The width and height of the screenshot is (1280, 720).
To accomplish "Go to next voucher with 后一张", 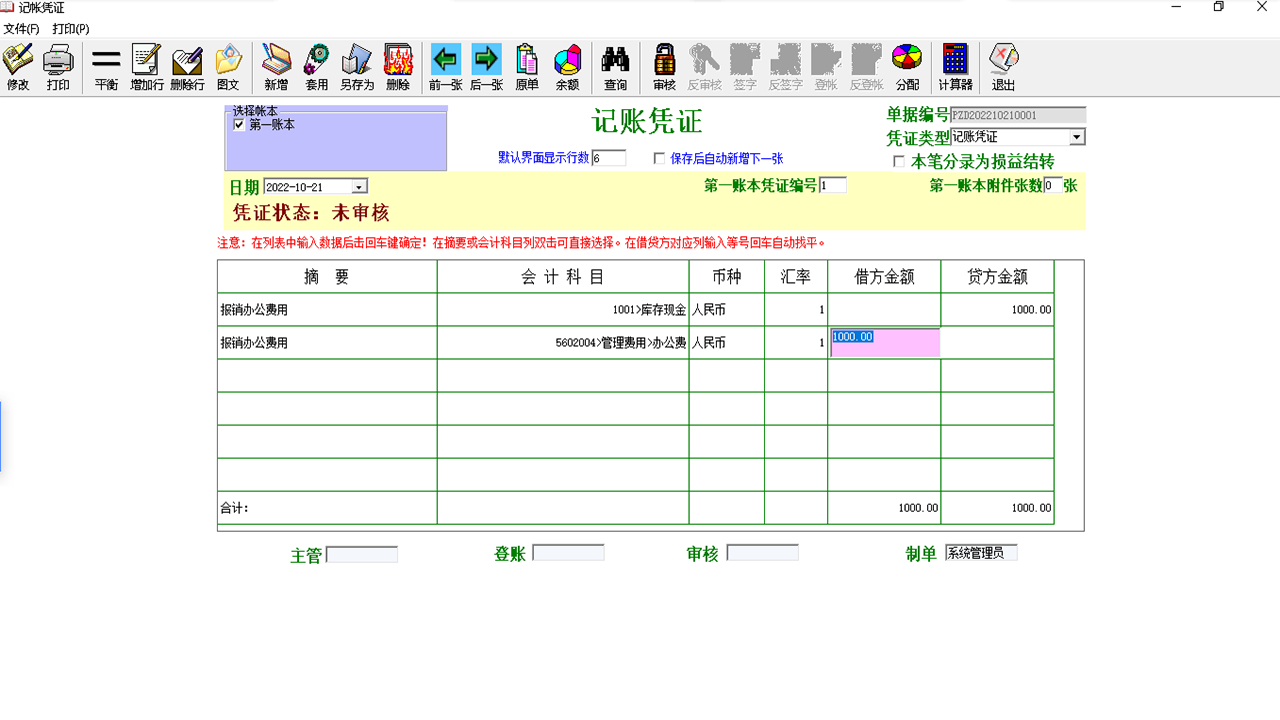I will pos(486,66).
